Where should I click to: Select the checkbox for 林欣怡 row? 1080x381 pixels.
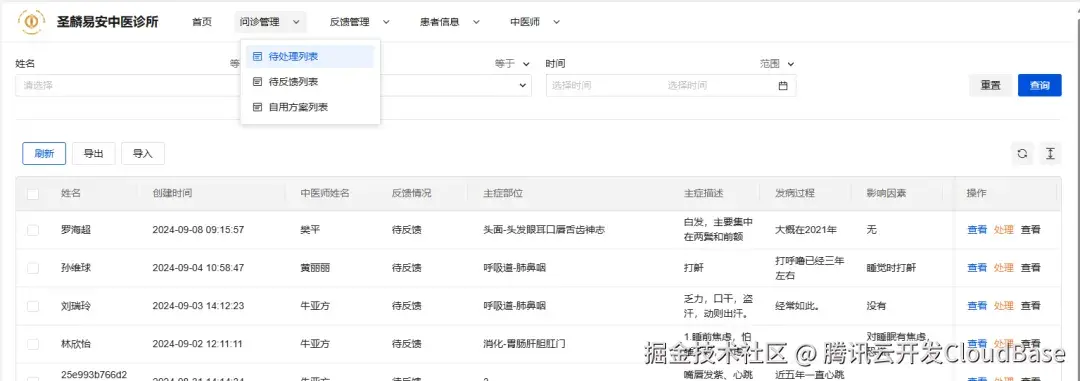point(33,344)
